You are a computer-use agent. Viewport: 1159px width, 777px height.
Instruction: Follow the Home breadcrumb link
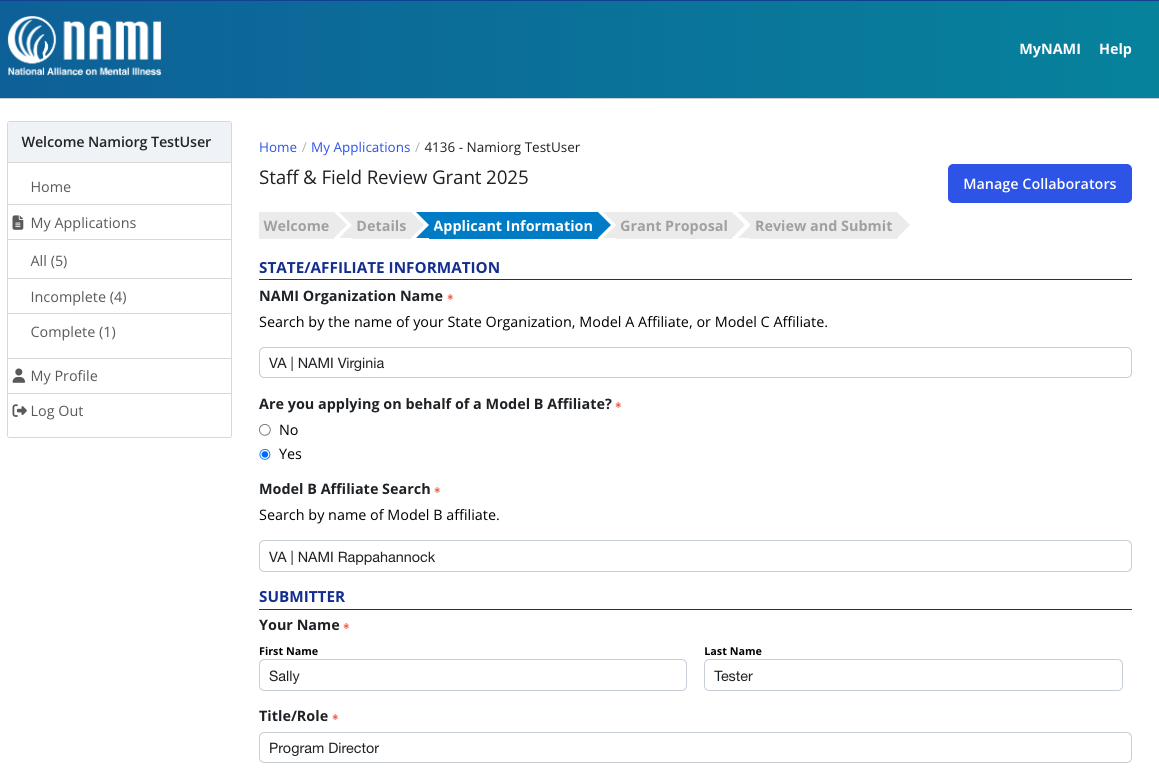tap(278, 147)
